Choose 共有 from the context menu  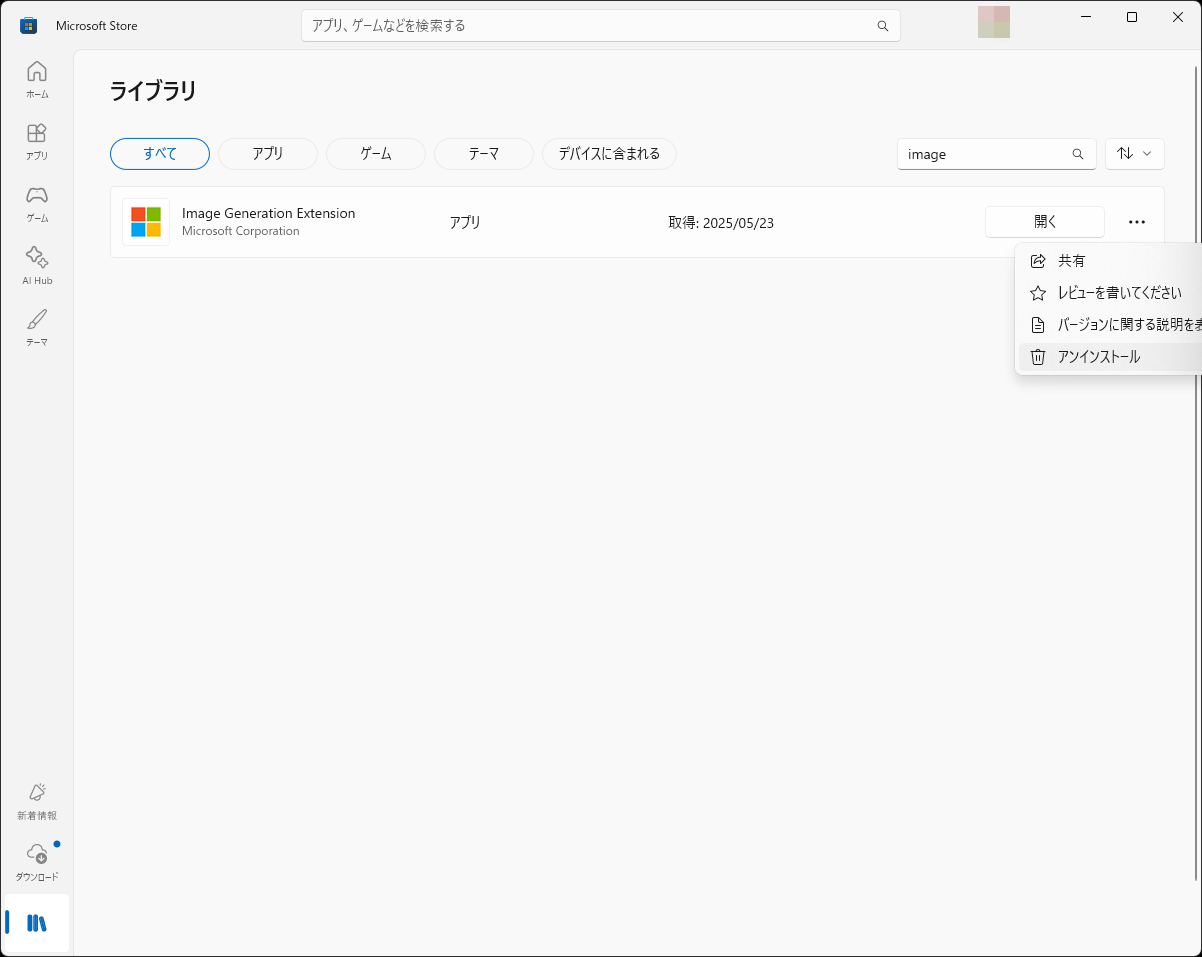click(x=1110, y=261)
